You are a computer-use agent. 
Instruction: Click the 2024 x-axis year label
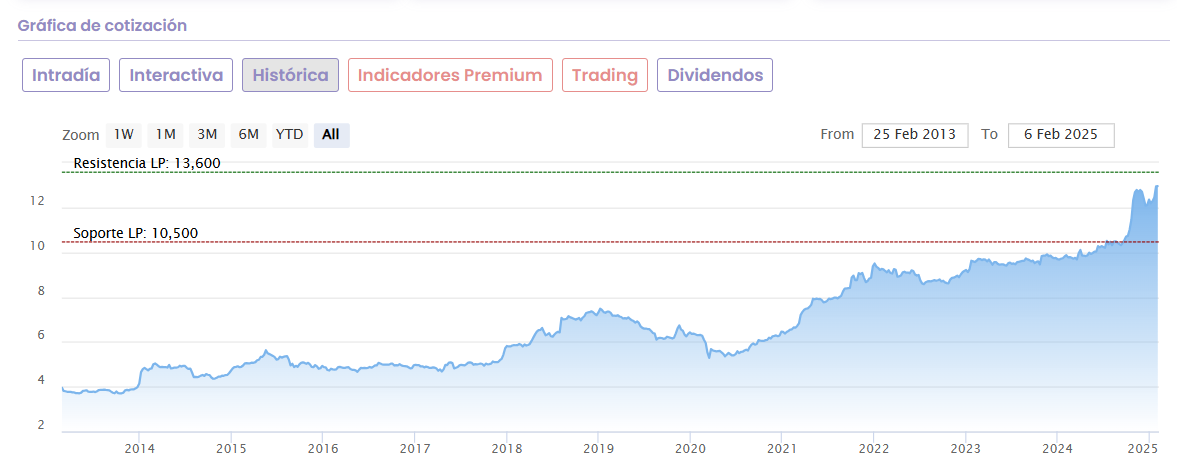[1057, 448]
